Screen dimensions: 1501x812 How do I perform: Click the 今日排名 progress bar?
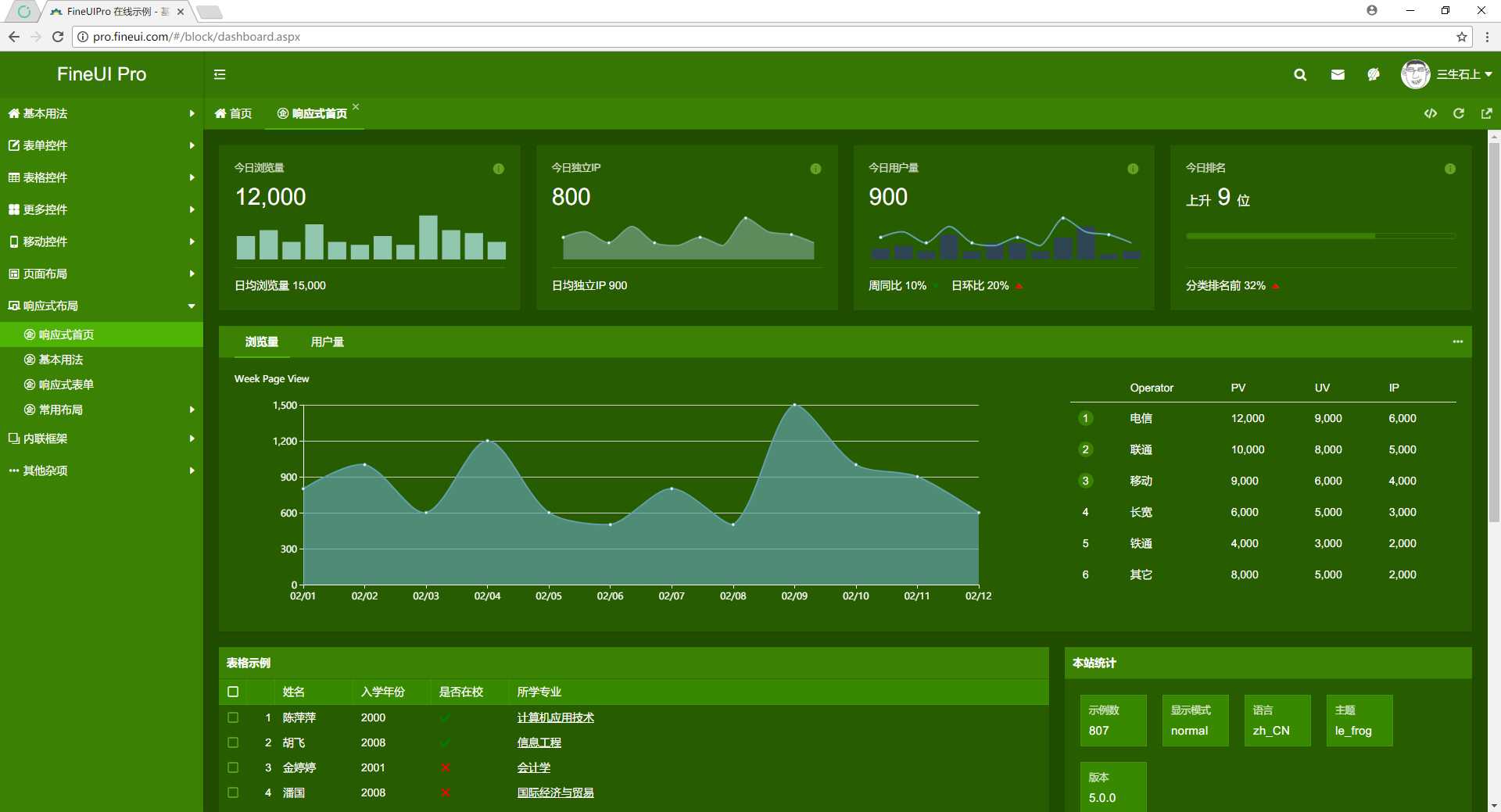(1320, 235)
